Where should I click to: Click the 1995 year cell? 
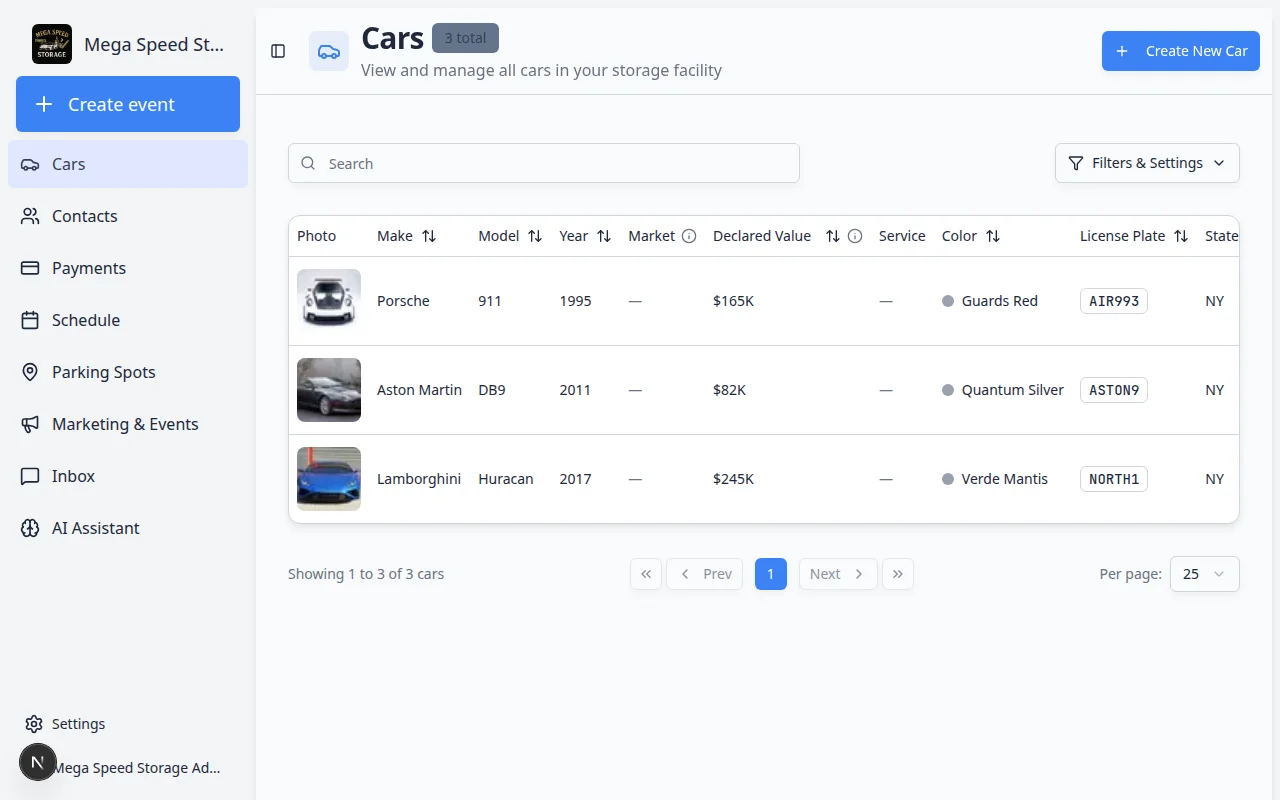coord(576,301)
